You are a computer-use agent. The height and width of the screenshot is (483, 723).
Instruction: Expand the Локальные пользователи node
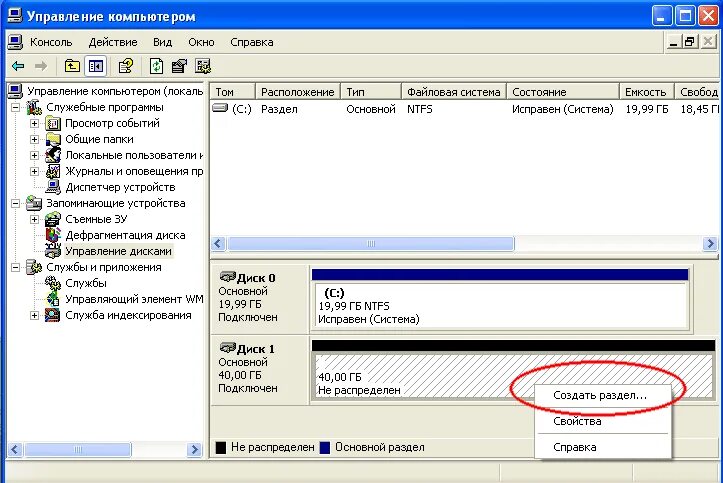pyautogui.click(x=34, y=155)
